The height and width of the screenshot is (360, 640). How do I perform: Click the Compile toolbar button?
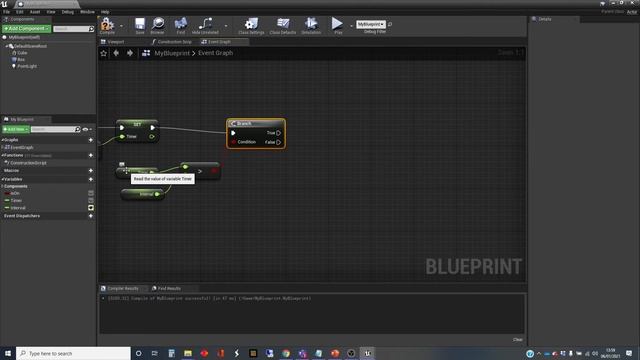point(107,26)
